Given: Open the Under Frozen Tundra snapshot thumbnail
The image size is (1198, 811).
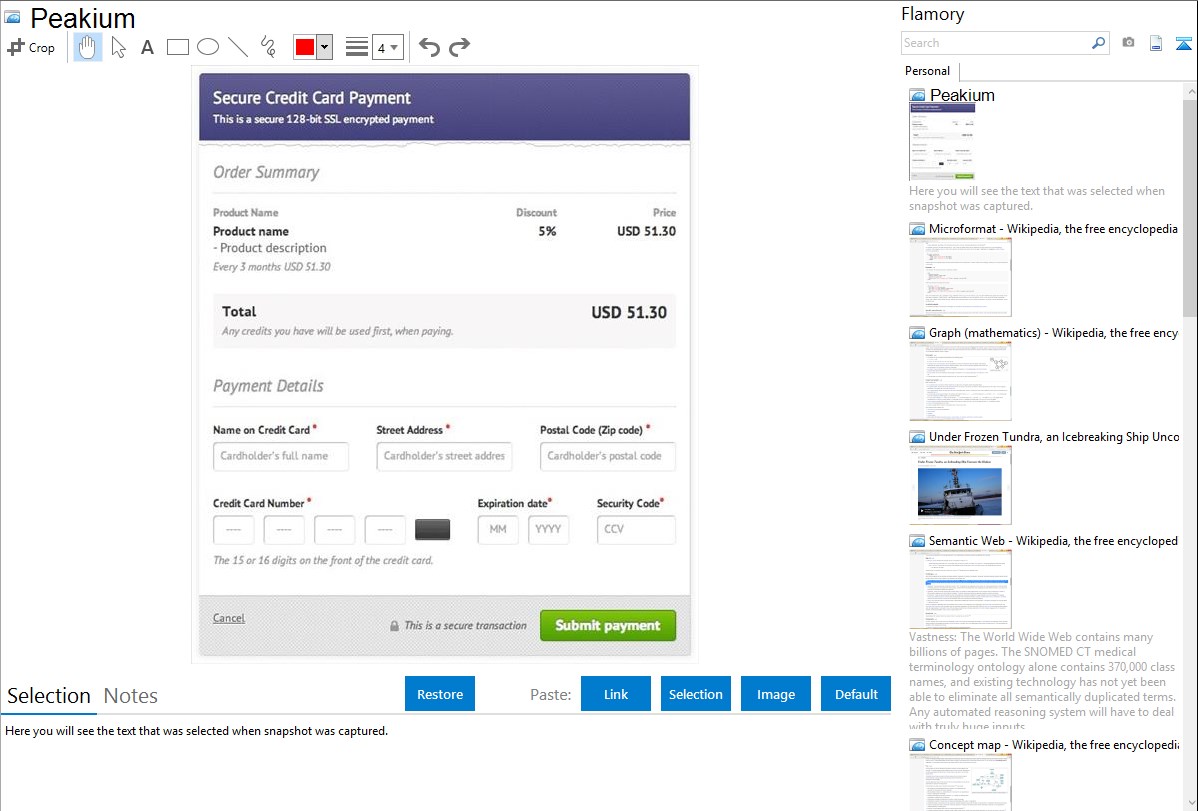Looking at the screenshot, I should [960, 485].
